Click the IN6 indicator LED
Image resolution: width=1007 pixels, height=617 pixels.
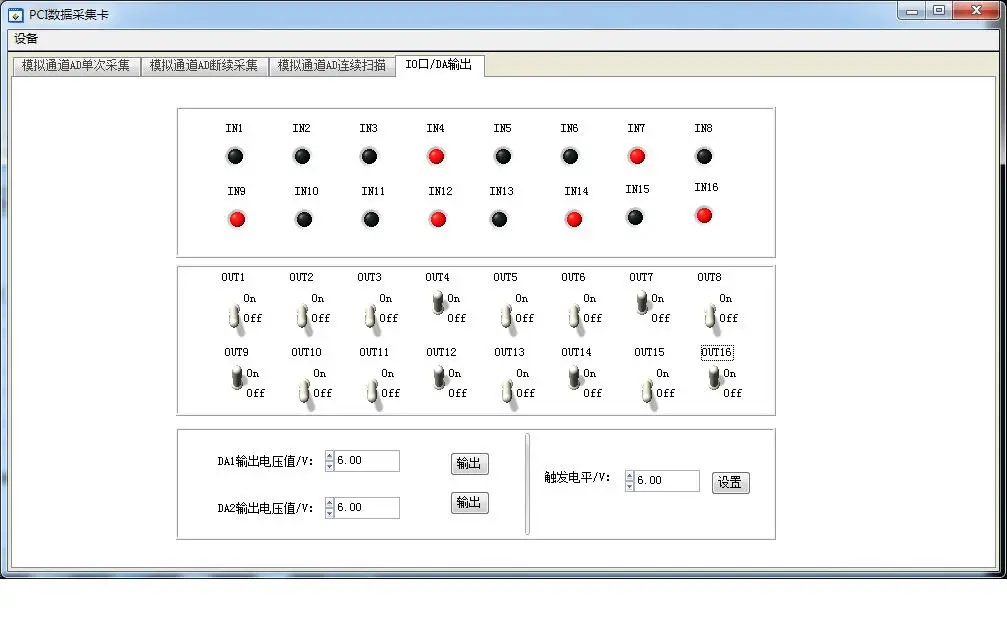pyautogui.click(x=570, y=156)
